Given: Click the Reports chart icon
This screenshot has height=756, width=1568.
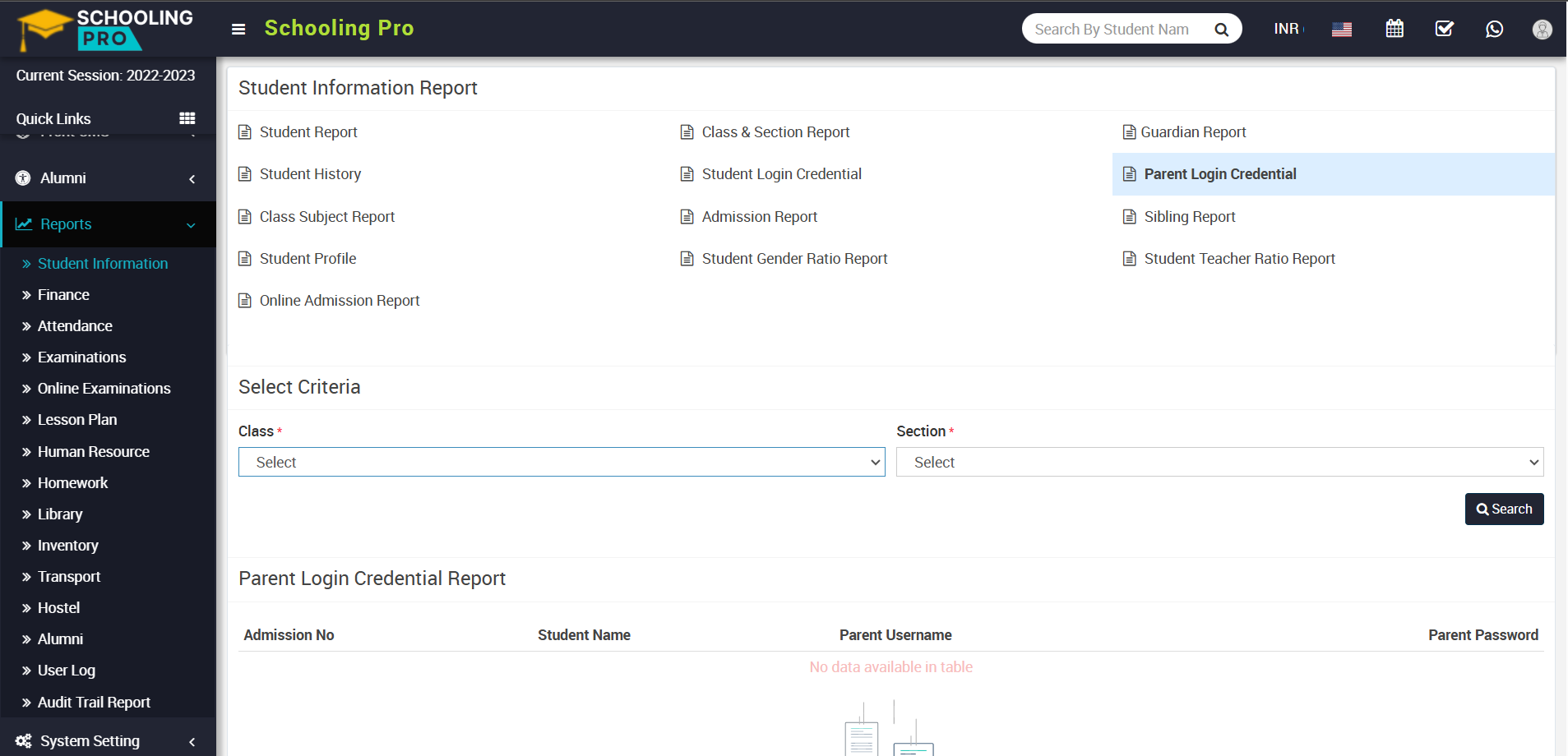Looking at the screenshot, I should pos(24,224).
